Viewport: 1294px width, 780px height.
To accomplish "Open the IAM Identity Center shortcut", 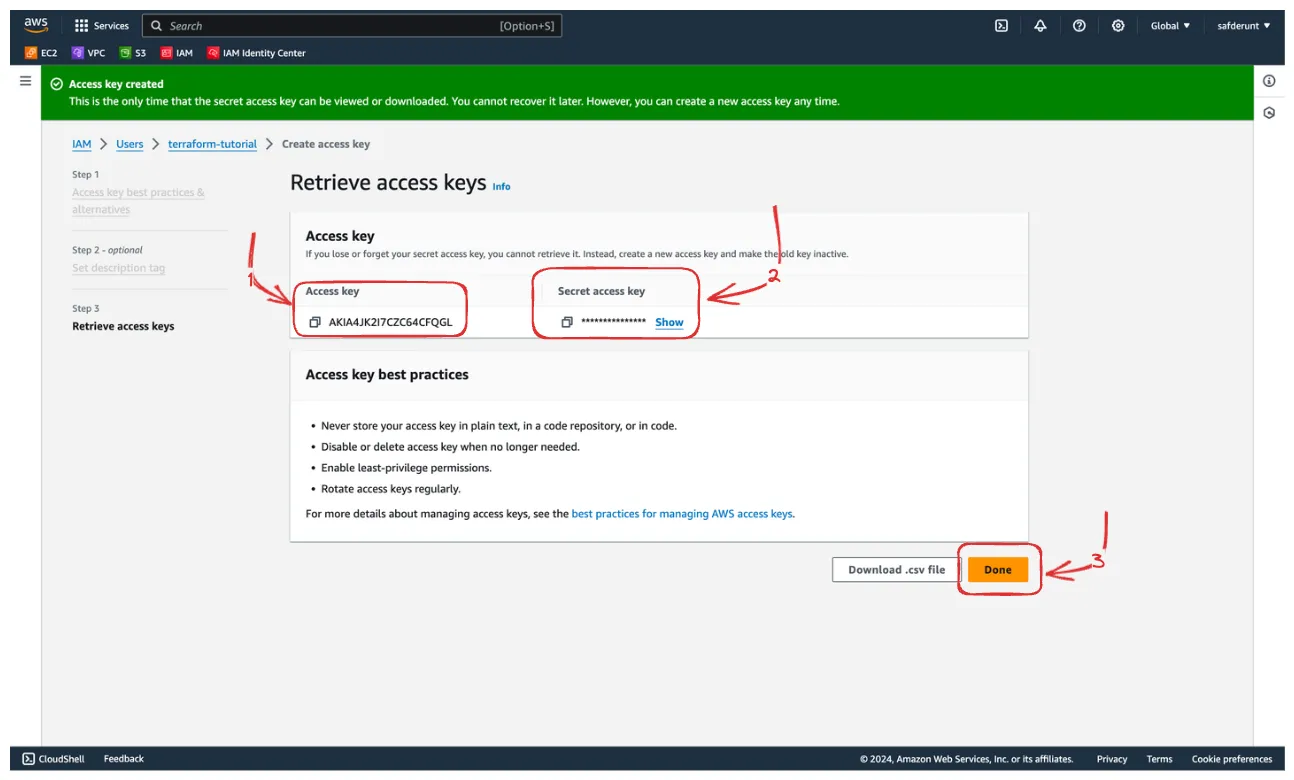I will click(x=256, y=53).
